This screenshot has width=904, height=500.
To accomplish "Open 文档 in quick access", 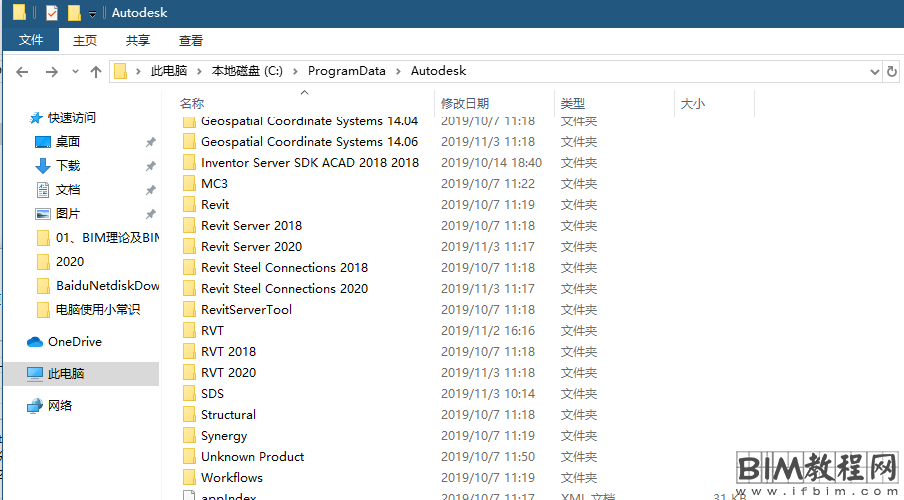I will pyautogui.click(x=68, y=190).
